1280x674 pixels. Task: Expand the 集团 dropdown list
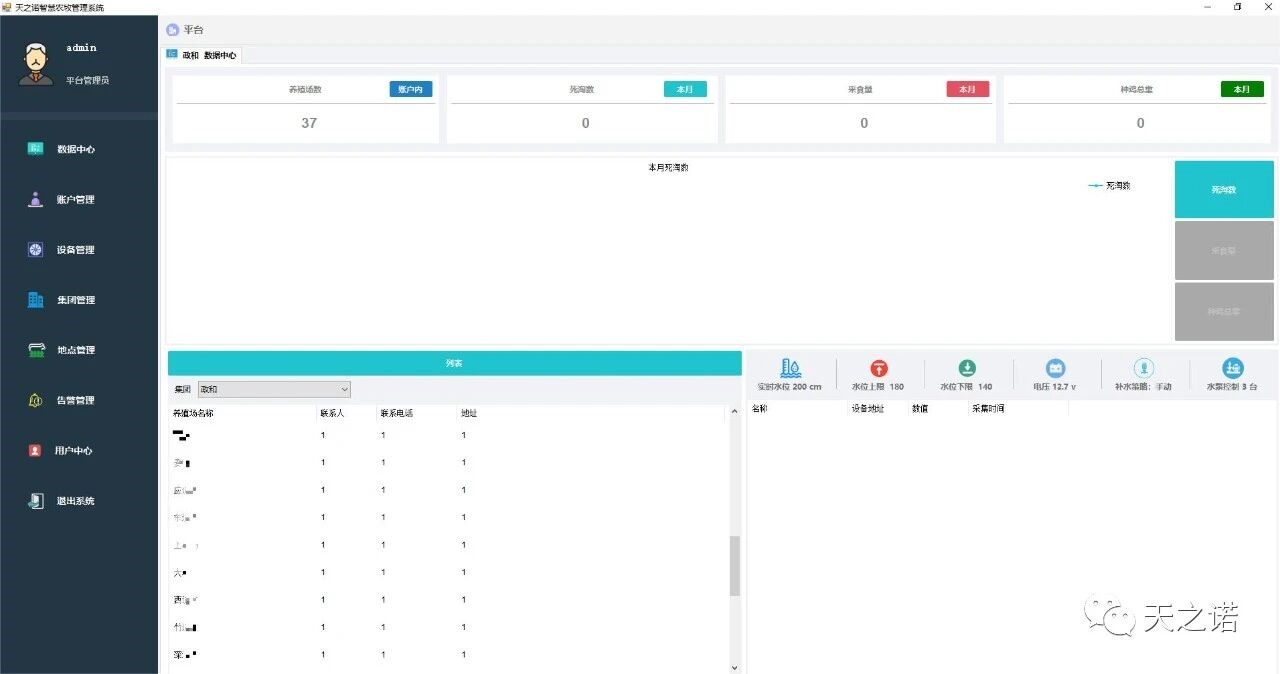pos(344,389)
